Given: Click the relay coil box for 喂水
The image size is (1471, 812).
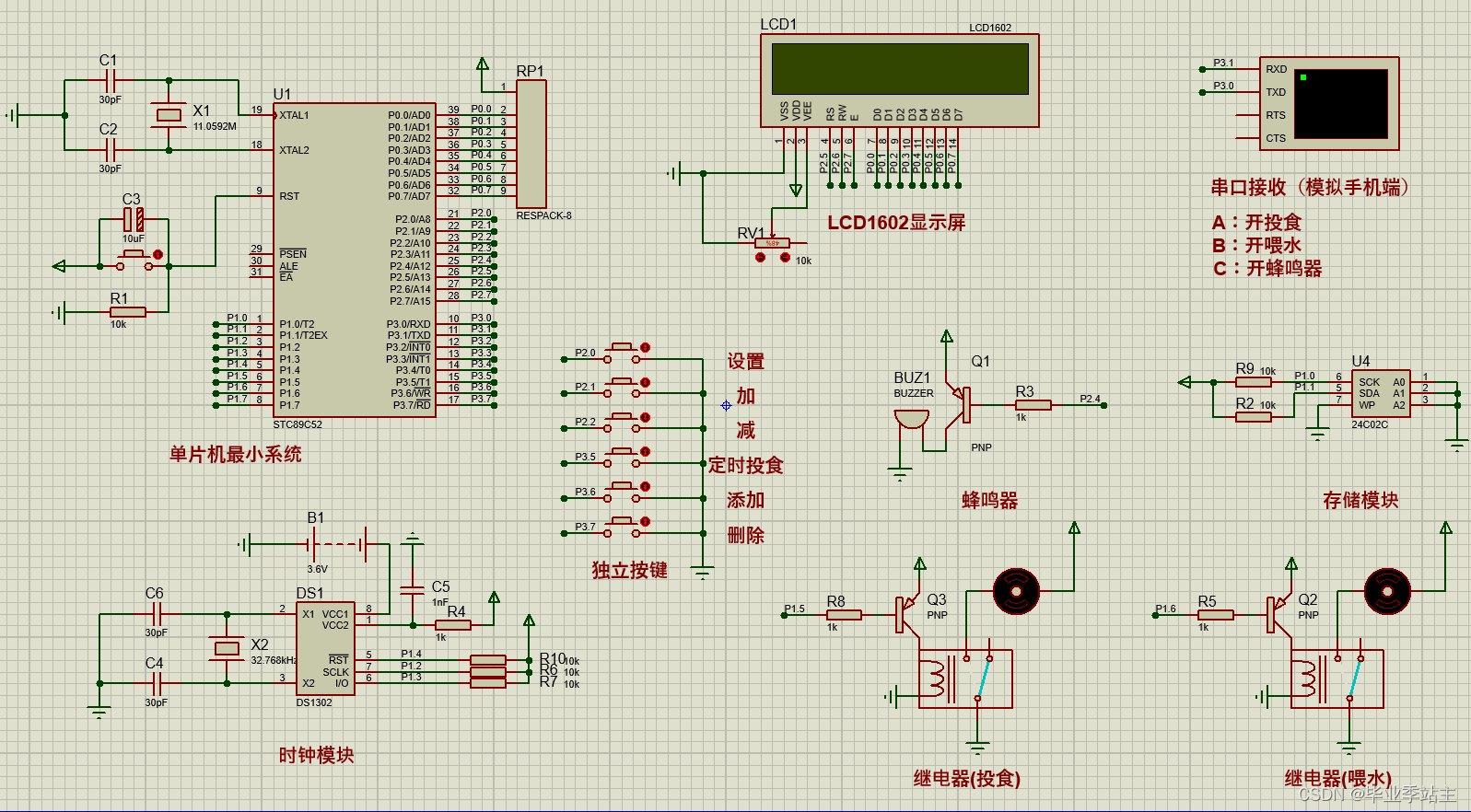Looking at the screenshot, I should click(1337, 679).
